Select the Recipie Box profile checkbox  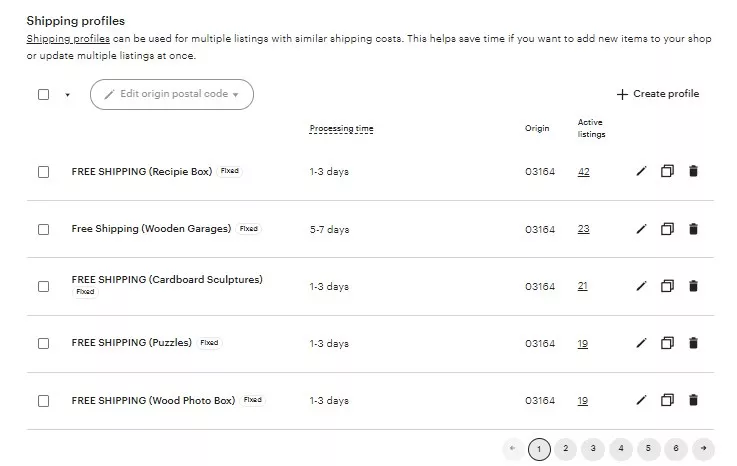pos(43,172)
